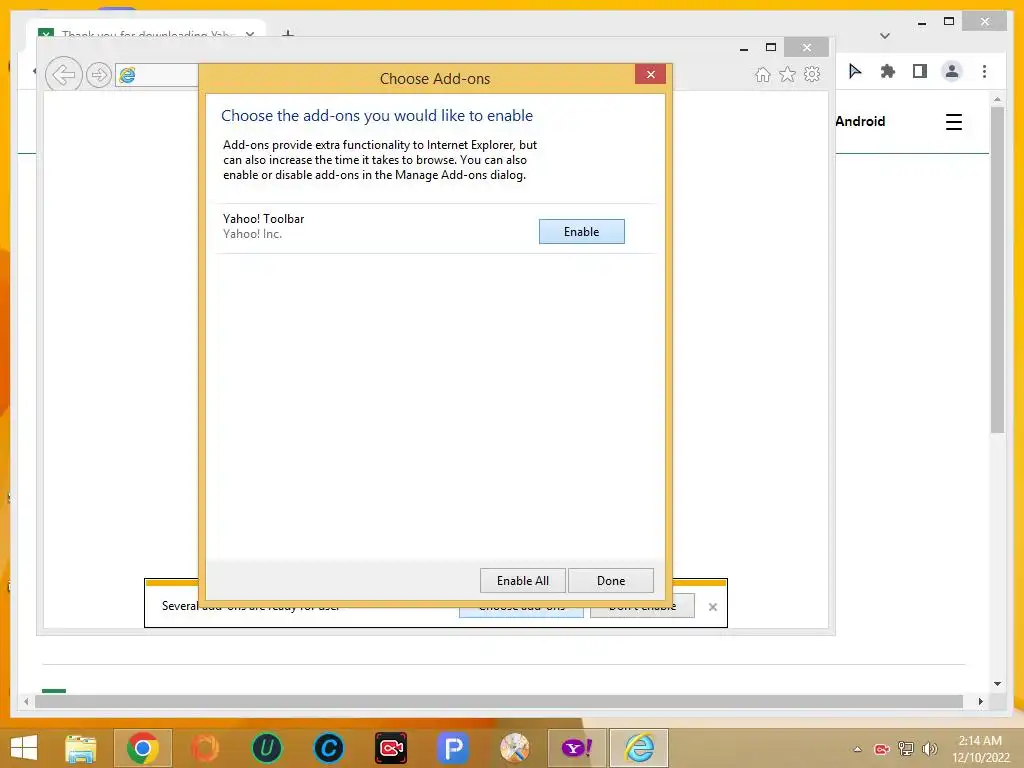Open Internet Explorer home page icon

point(763,74)
